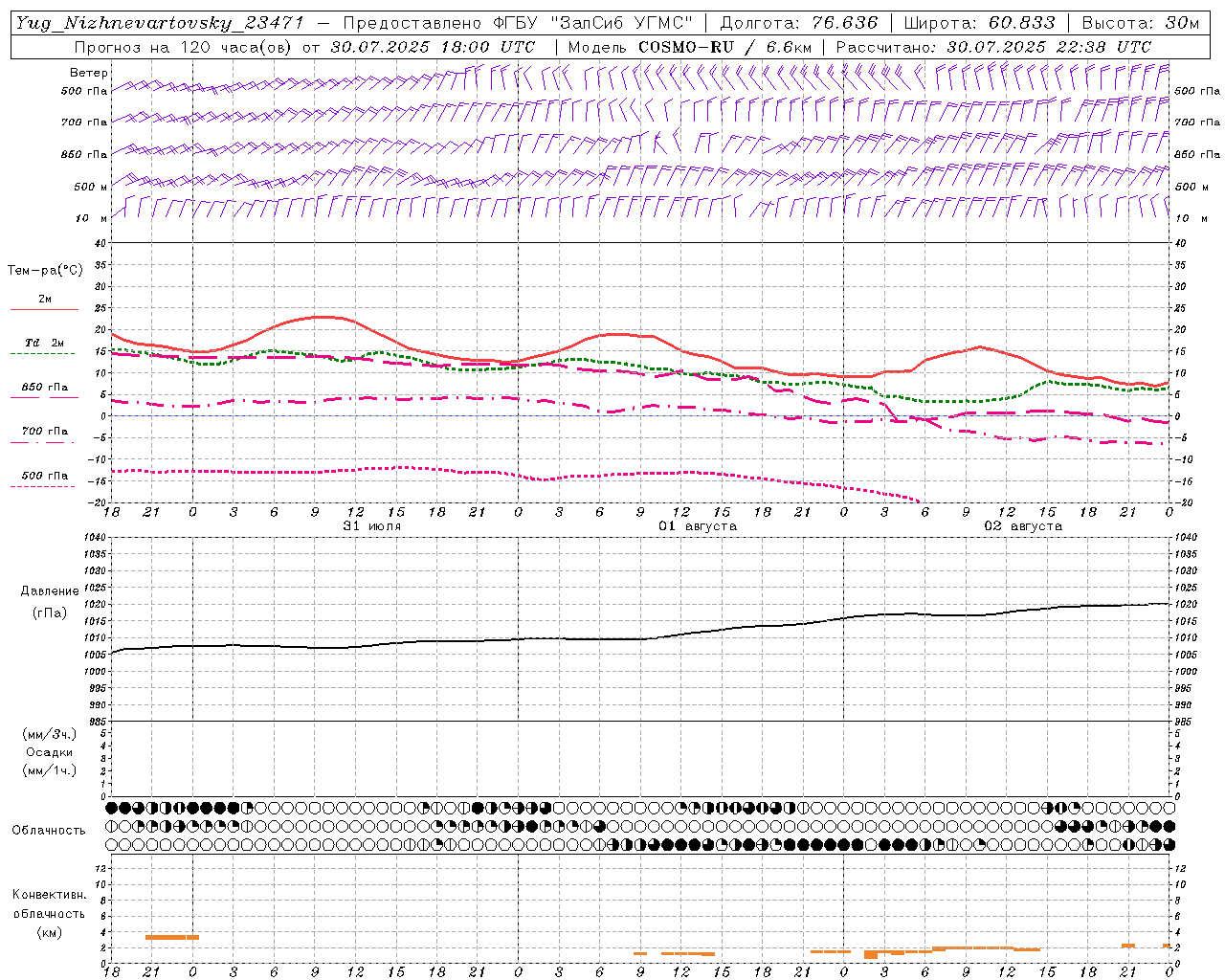Click the 850 гПа dashed legend entry under temperature
The height and width of the screenshot is (980, 1225).
pyautogui.click(x=45, y=391)
